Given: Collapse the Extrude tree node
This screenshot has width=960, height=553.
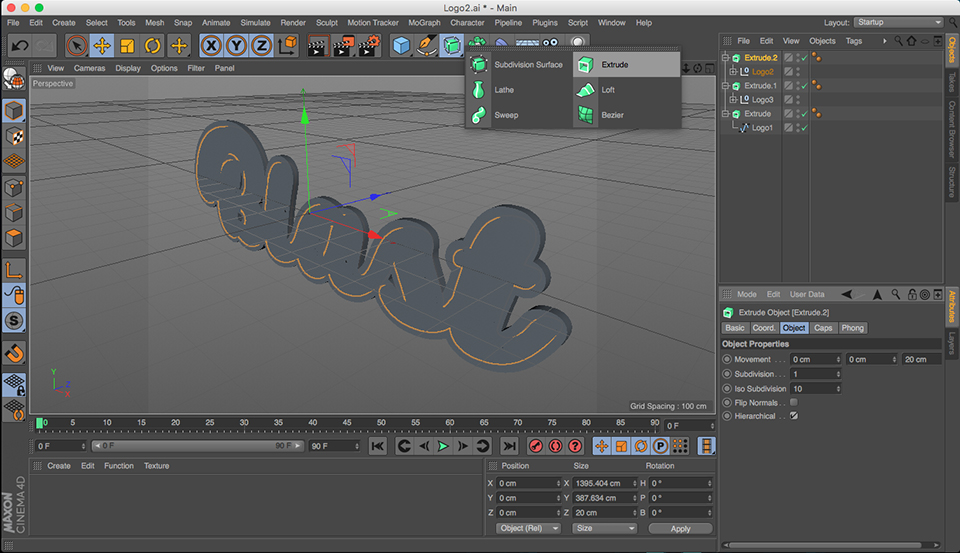Looking at the screenshot, I should (x=726, y=114).
